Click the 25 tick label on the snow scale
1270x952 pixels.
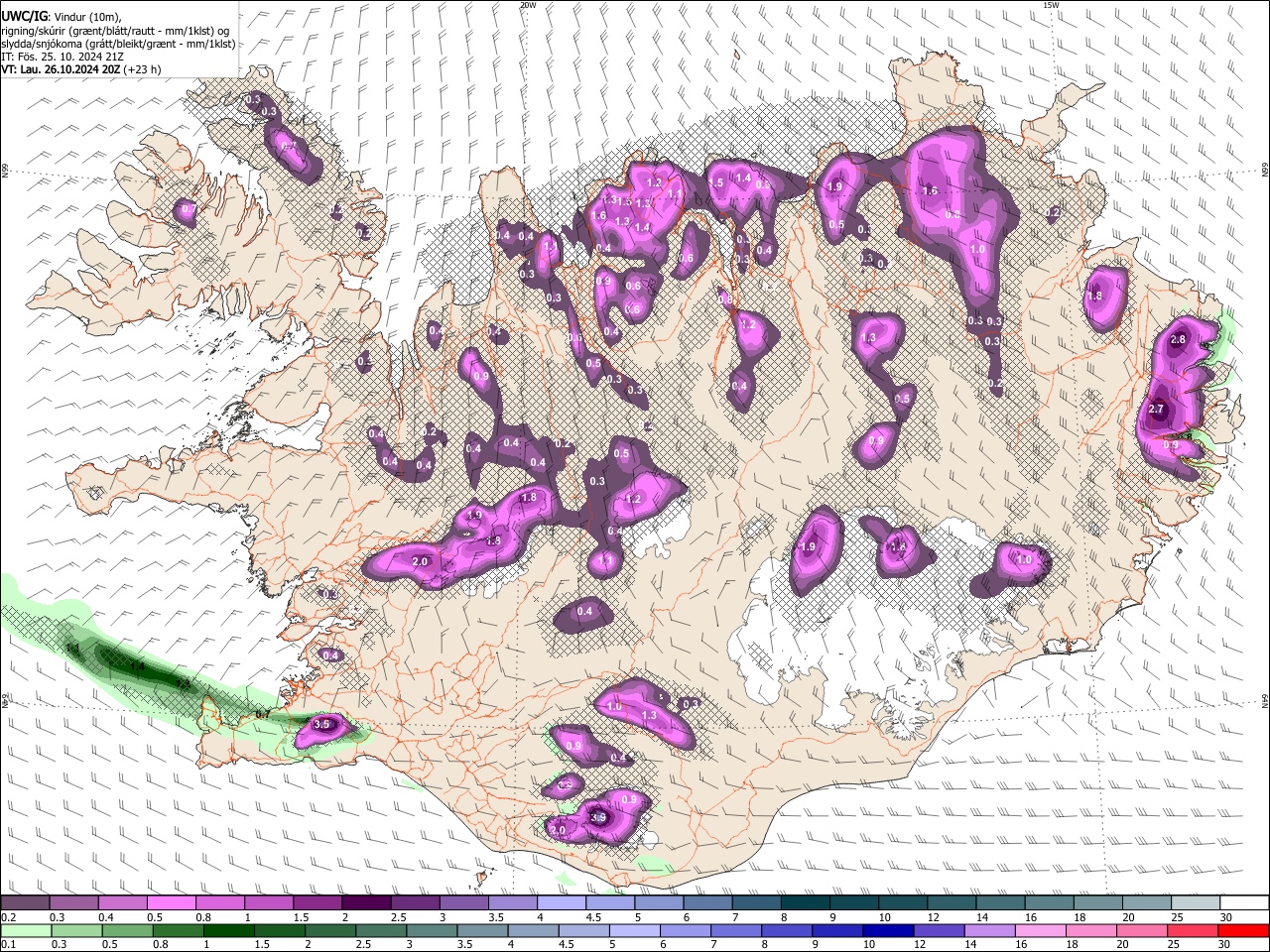coord(1177,917)
